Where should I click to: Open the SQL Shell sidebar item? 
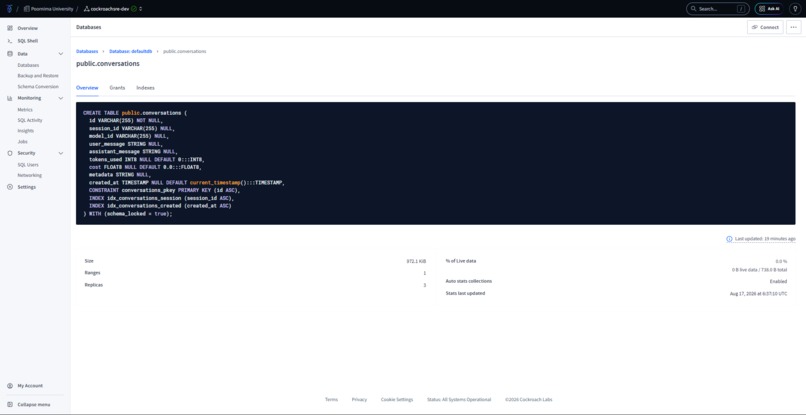27,41
